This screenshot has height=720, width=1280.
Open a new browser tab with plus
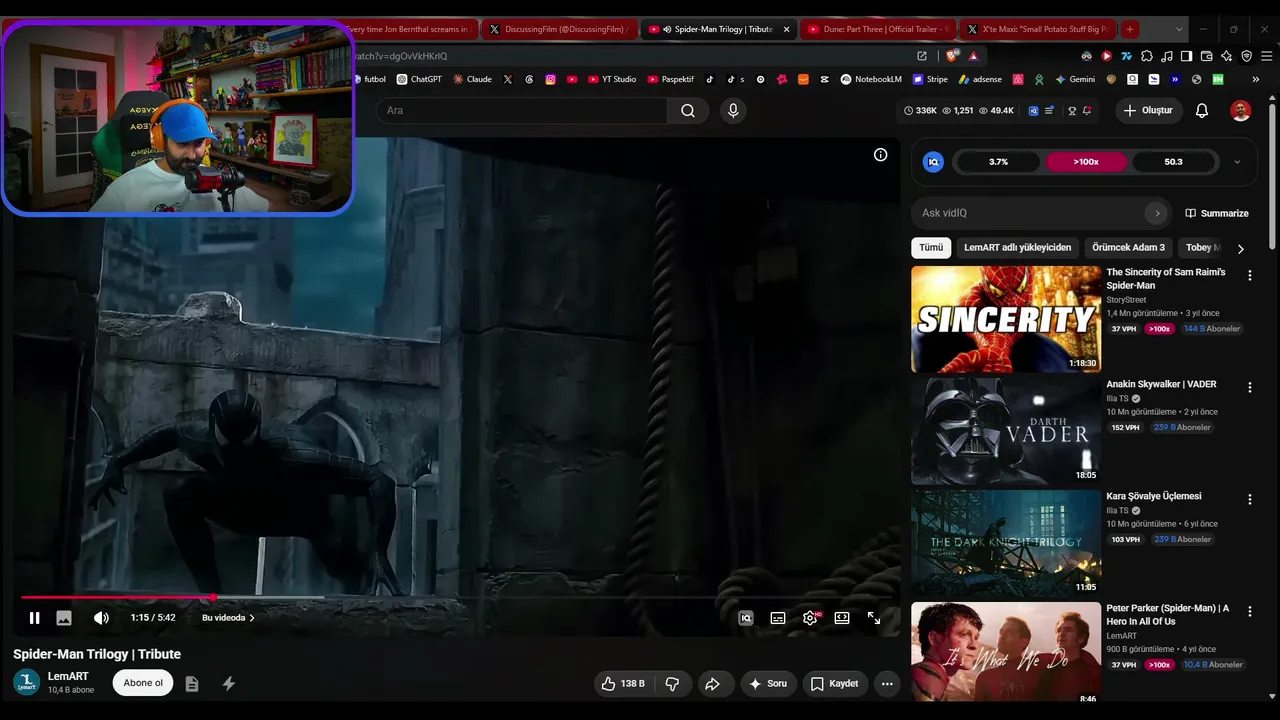[1129, 29]
